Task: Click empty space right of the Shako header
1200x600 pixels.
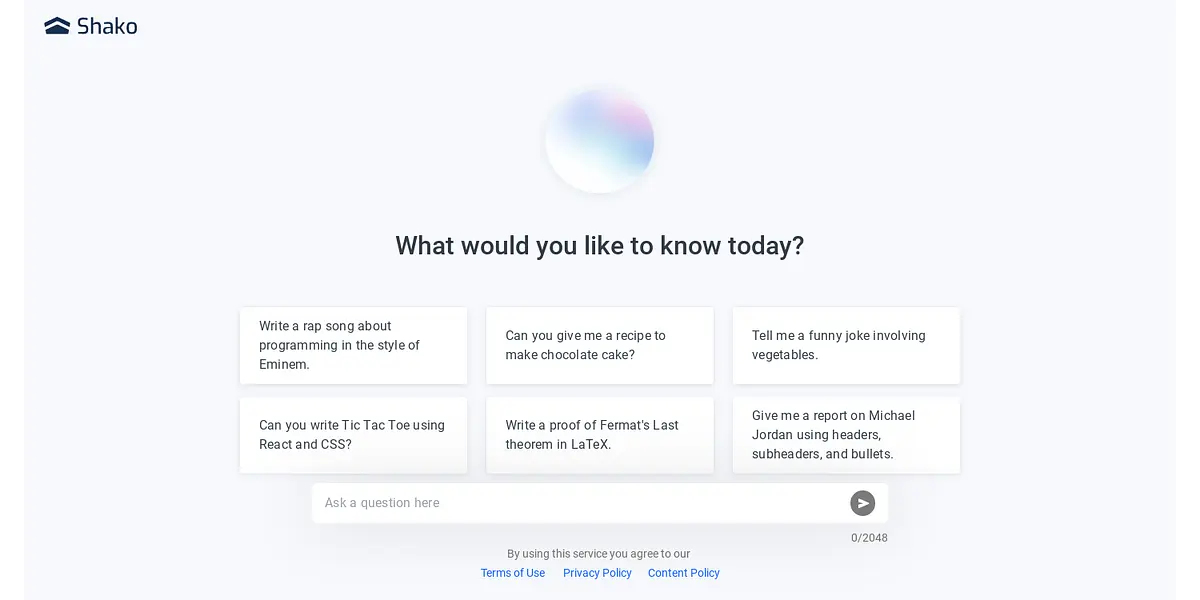Action: pos(650,27)
